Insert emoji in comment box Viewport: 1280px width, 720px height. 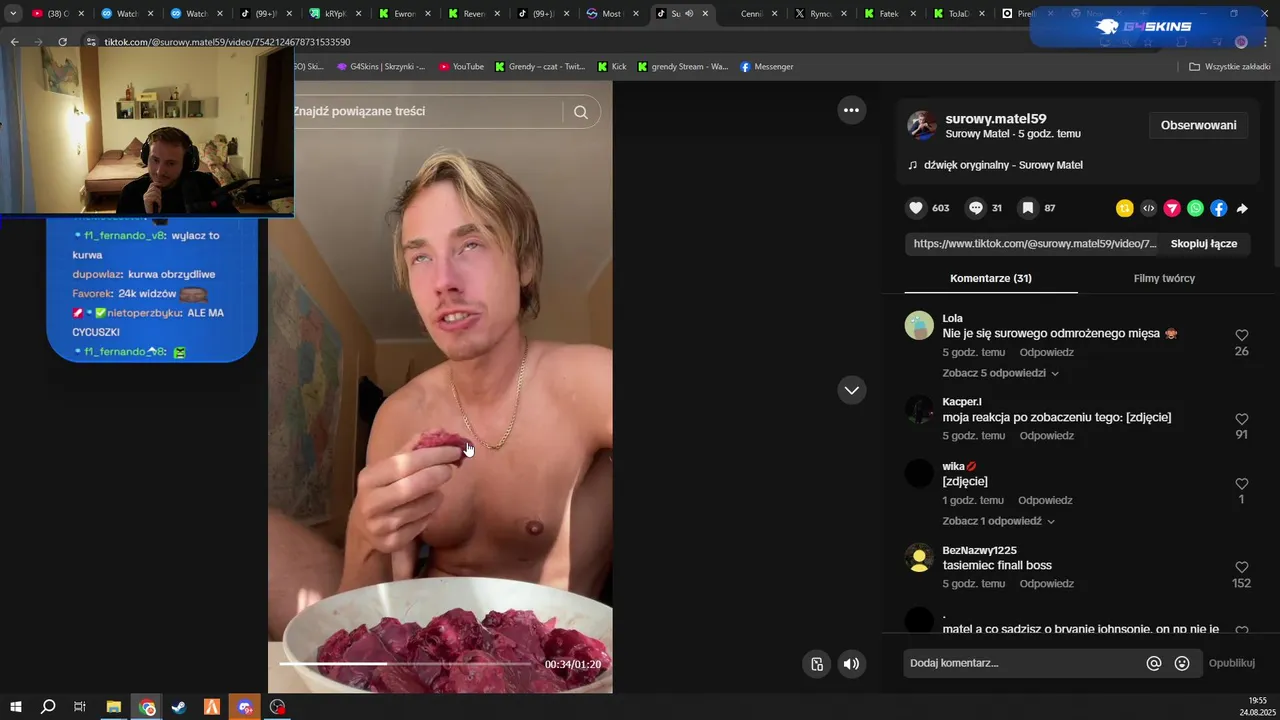1182,663
